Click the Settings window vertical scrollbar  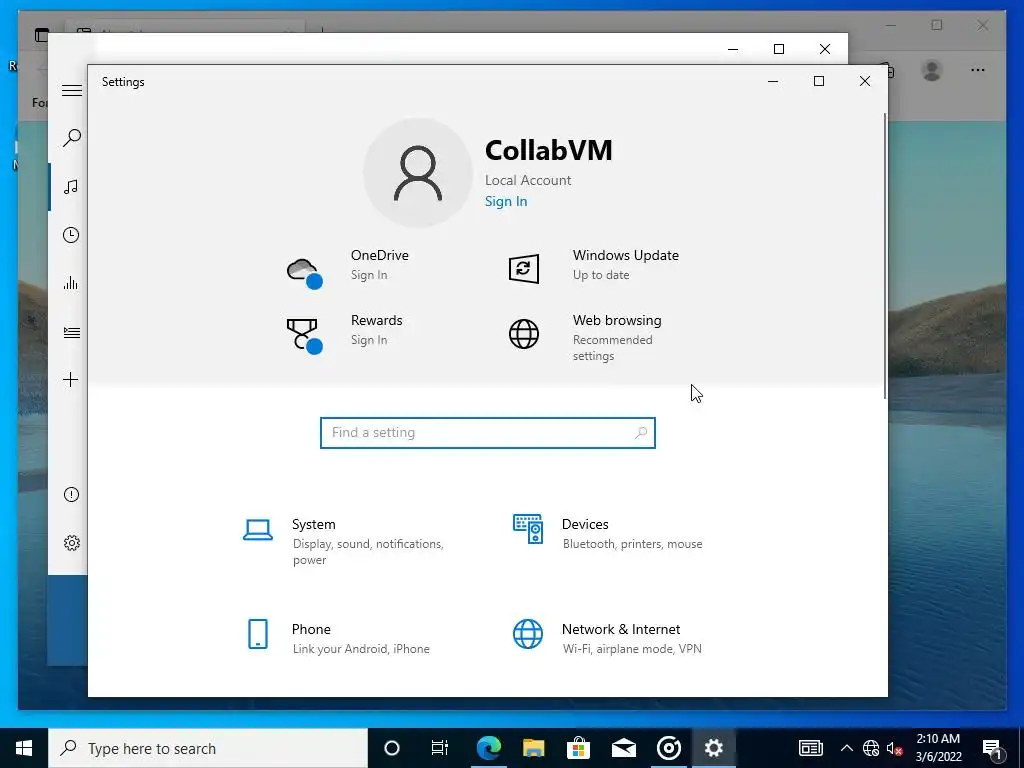pos(885,255)
